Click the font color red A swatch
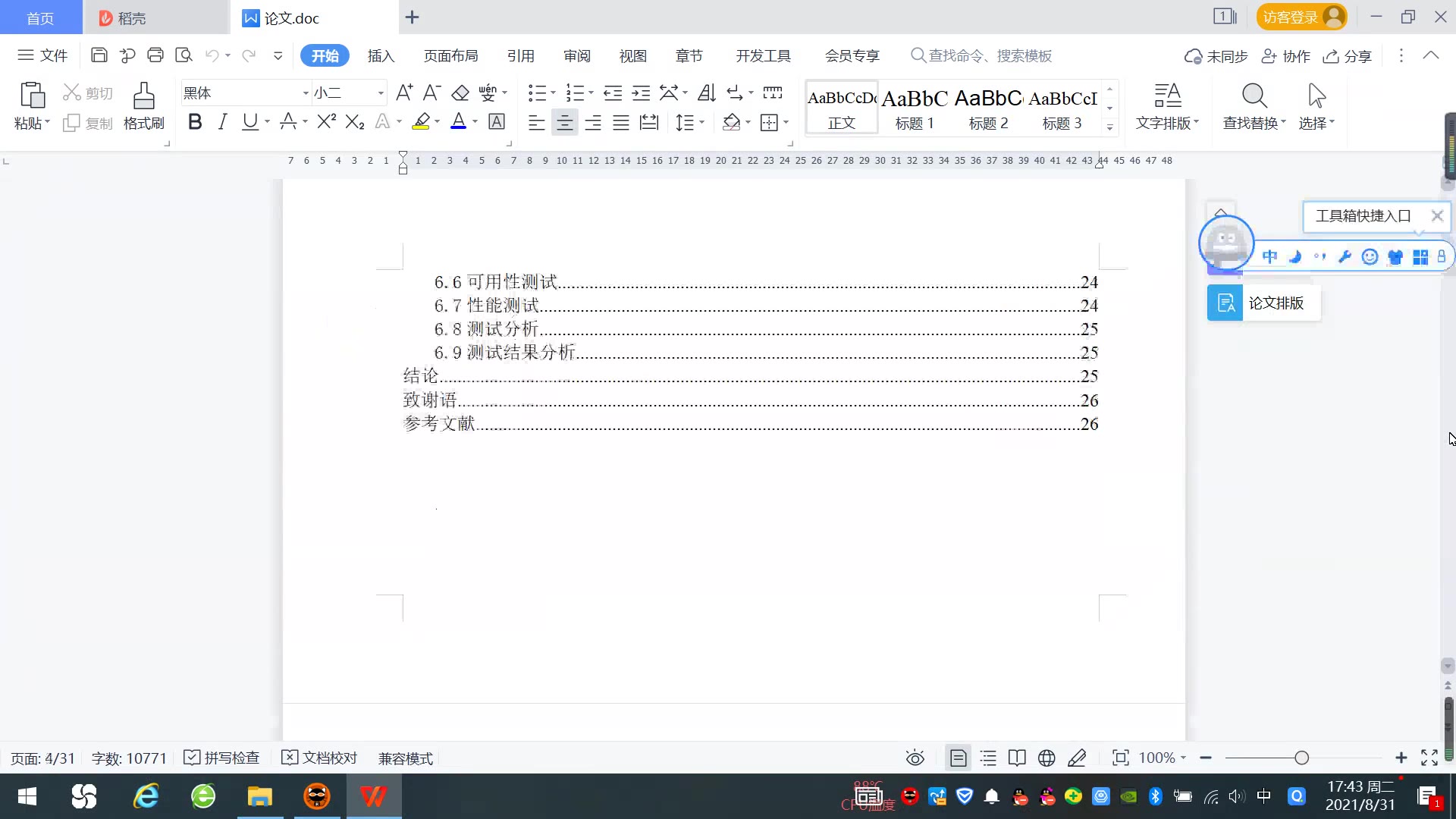Screen dimensions: 1456x819 point(458,121)
